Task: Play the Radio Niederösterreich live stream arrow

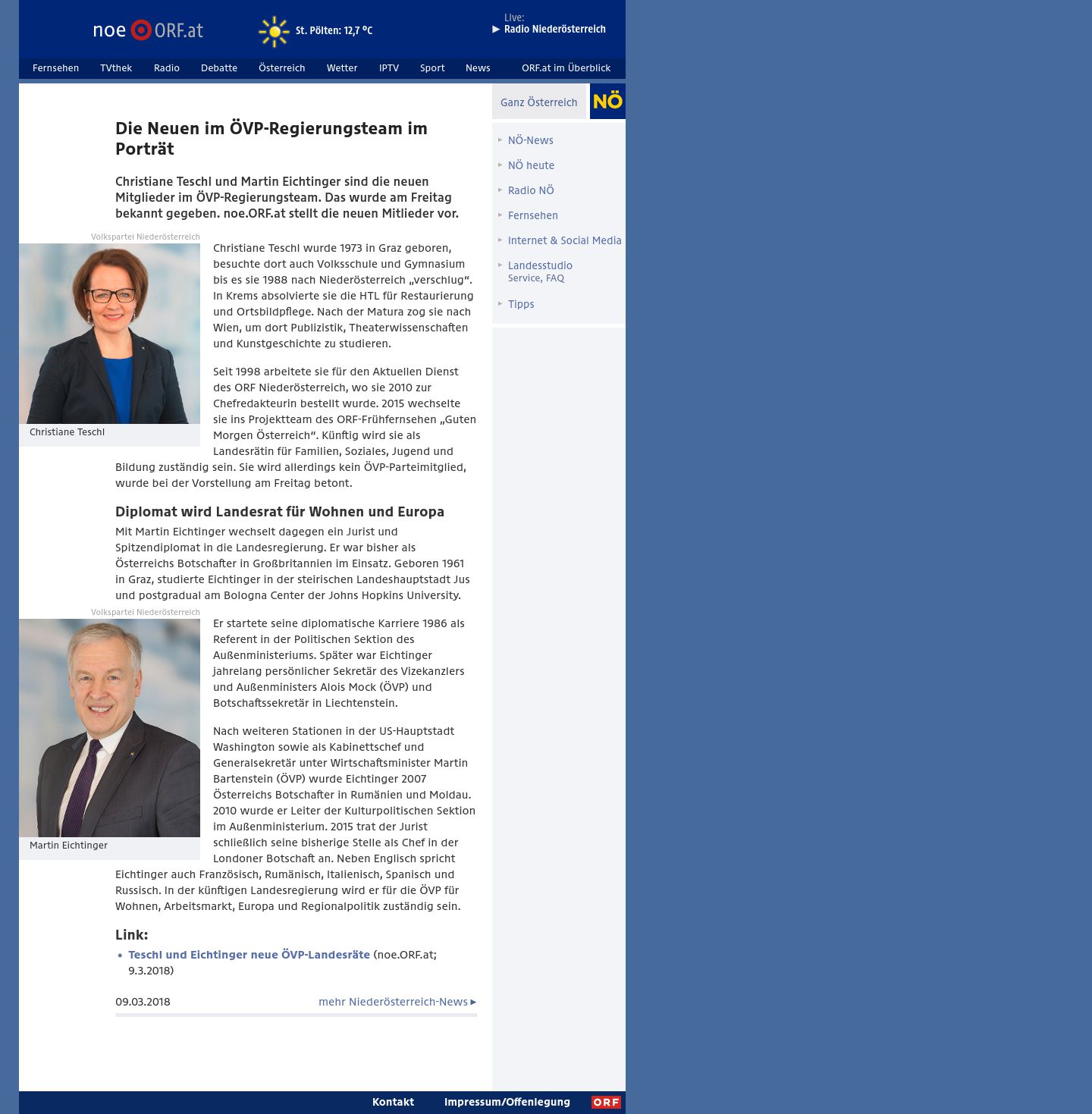Action: [x=496, y=30]
